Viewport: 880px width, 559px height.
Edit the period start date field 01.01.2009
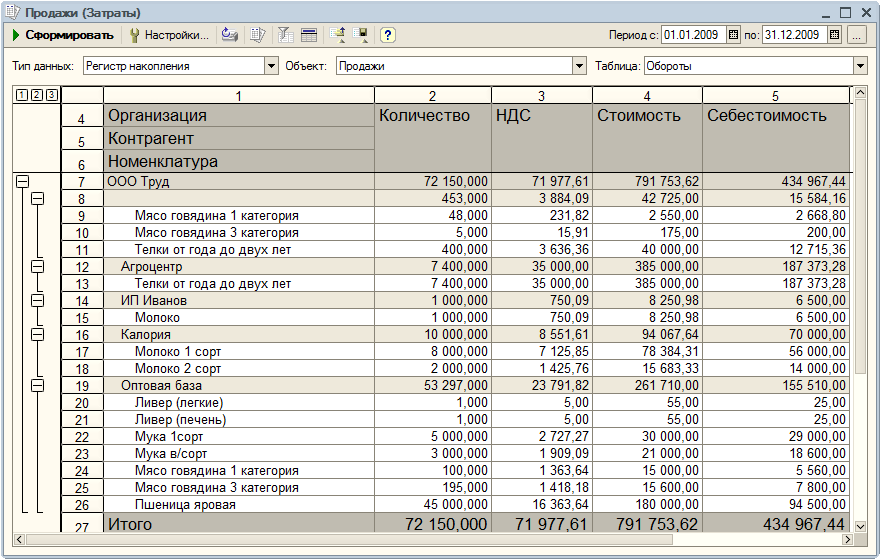click(x=694, y=35)
